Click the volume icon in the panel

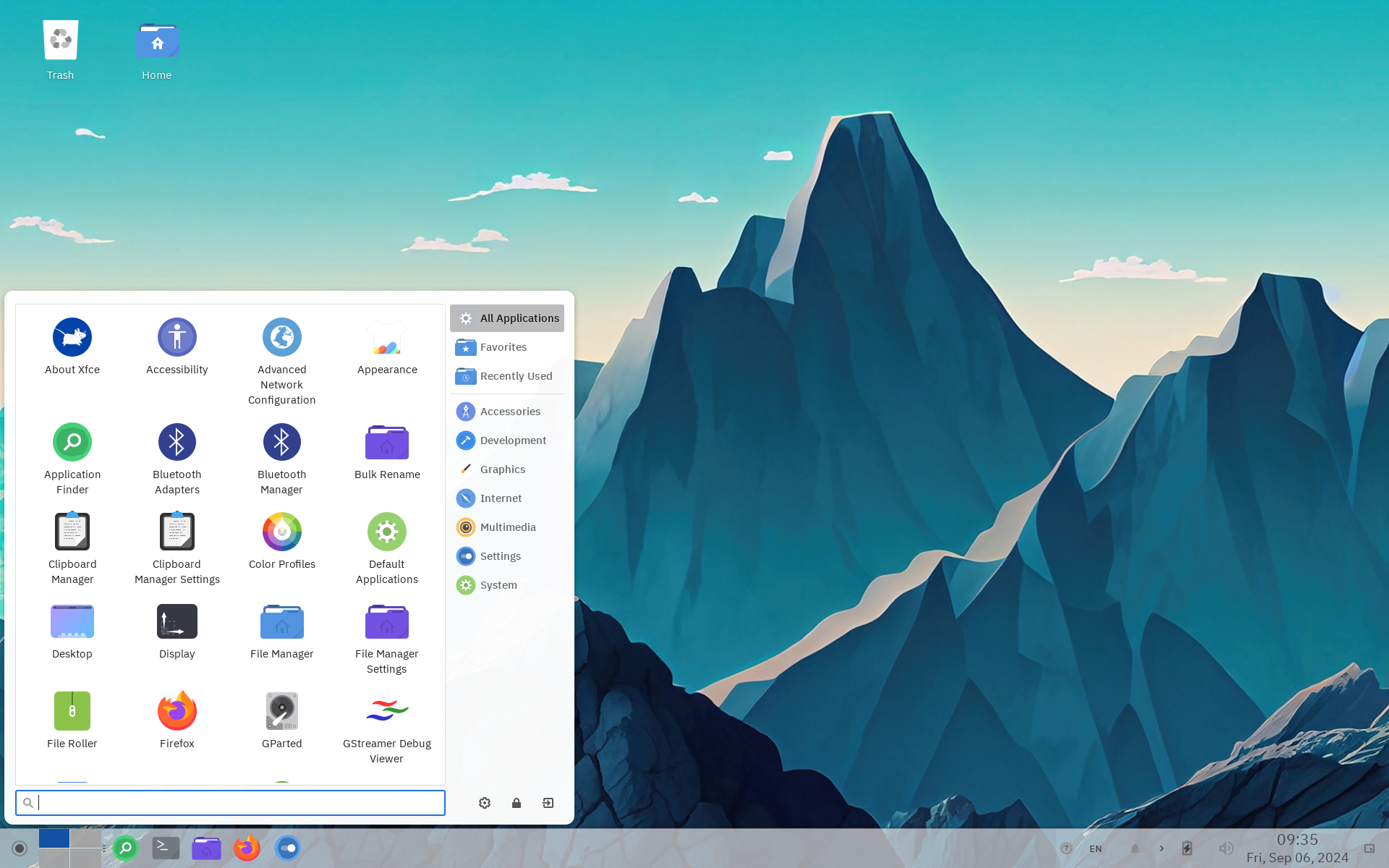click(x=1225, y=848)
